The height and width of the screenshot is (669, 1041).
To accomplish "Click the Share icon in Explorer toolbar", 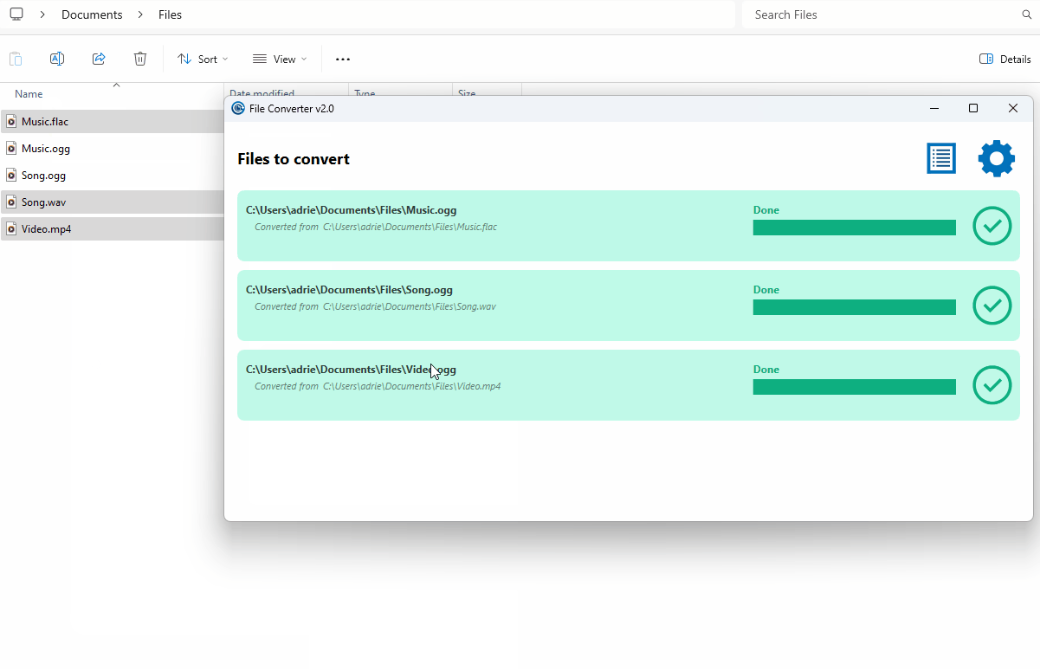I will point(99,59).
